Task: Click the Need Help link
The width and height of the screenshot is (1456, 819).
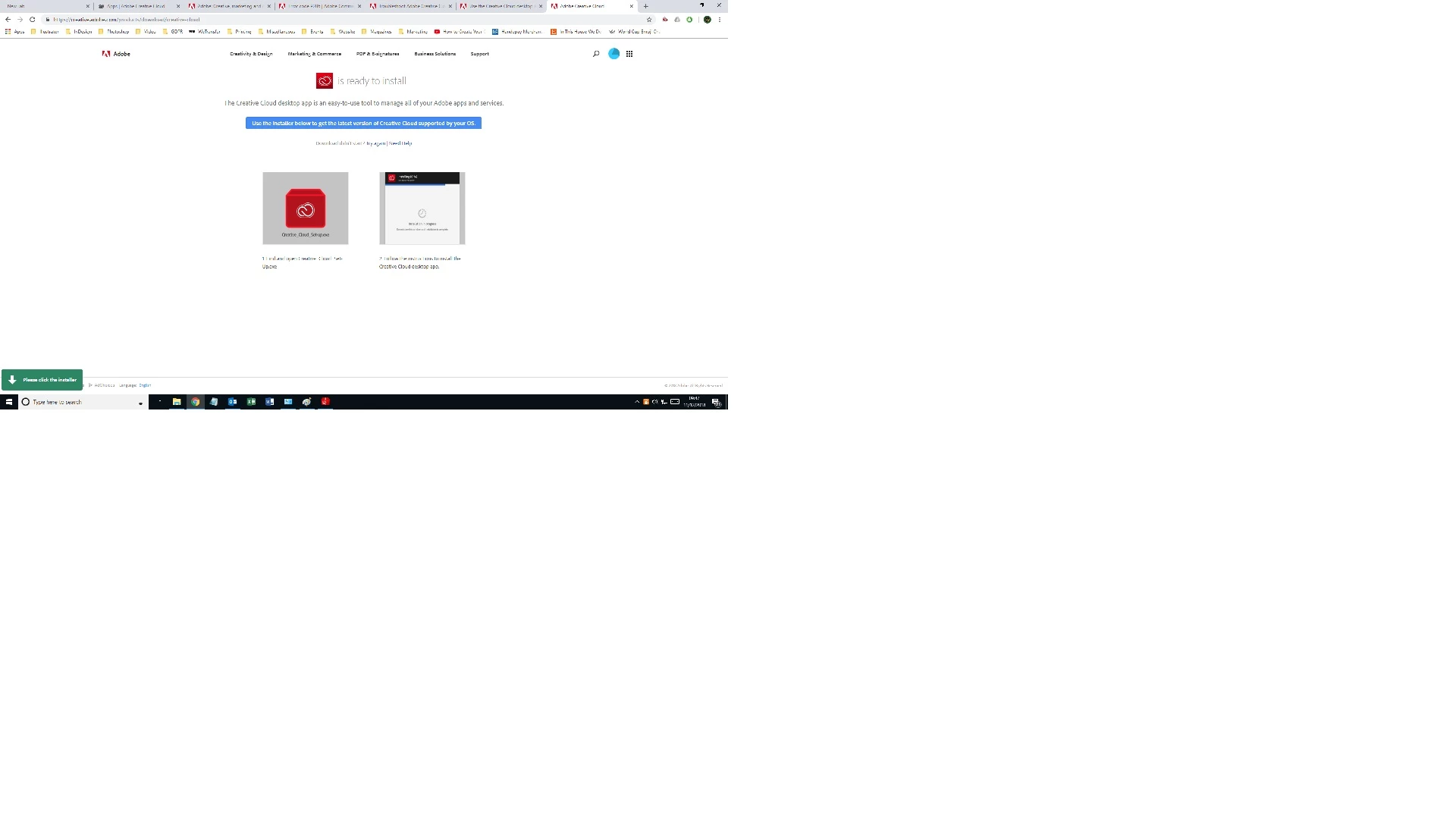Action: [x=400, y=143]
